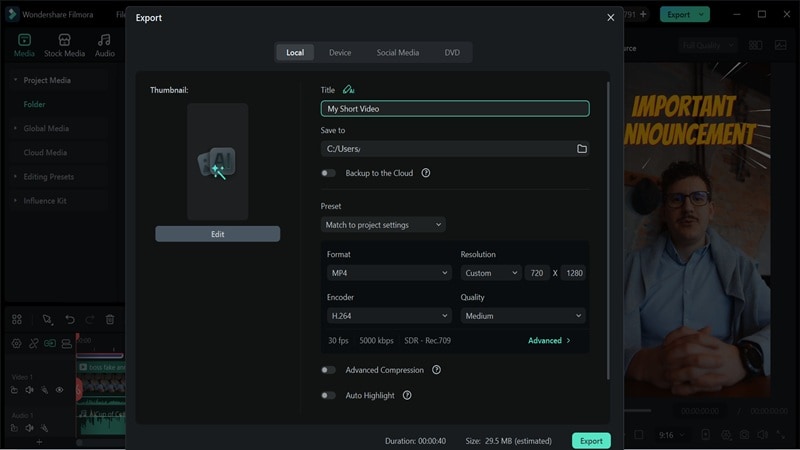Open the Save to folder browser icon
The height and width of the screenshot is (450, 800).
[582, 149]
